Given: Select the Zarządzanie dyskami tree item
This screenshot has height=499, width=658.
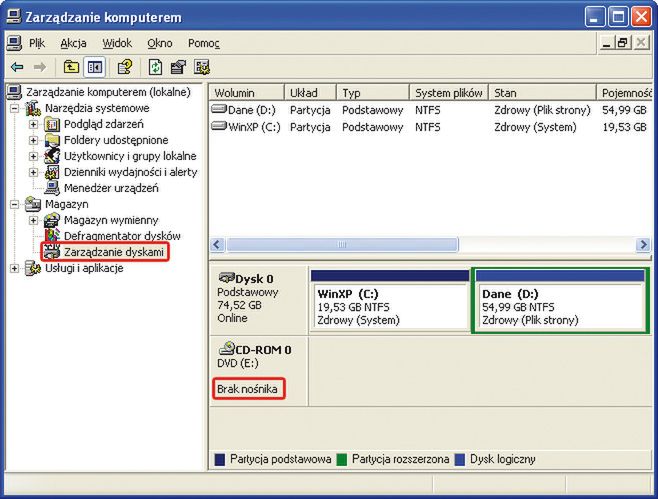Looking at the screenshot, I should tap(113, 252).
